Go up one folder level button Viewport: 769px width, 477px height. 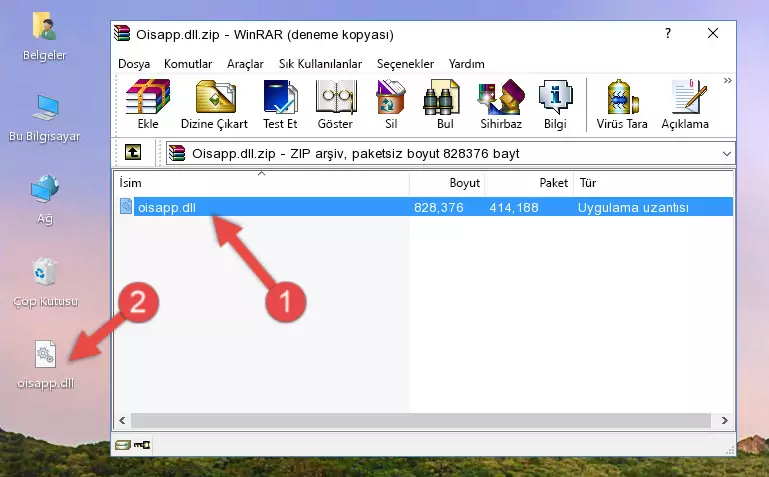133,153
